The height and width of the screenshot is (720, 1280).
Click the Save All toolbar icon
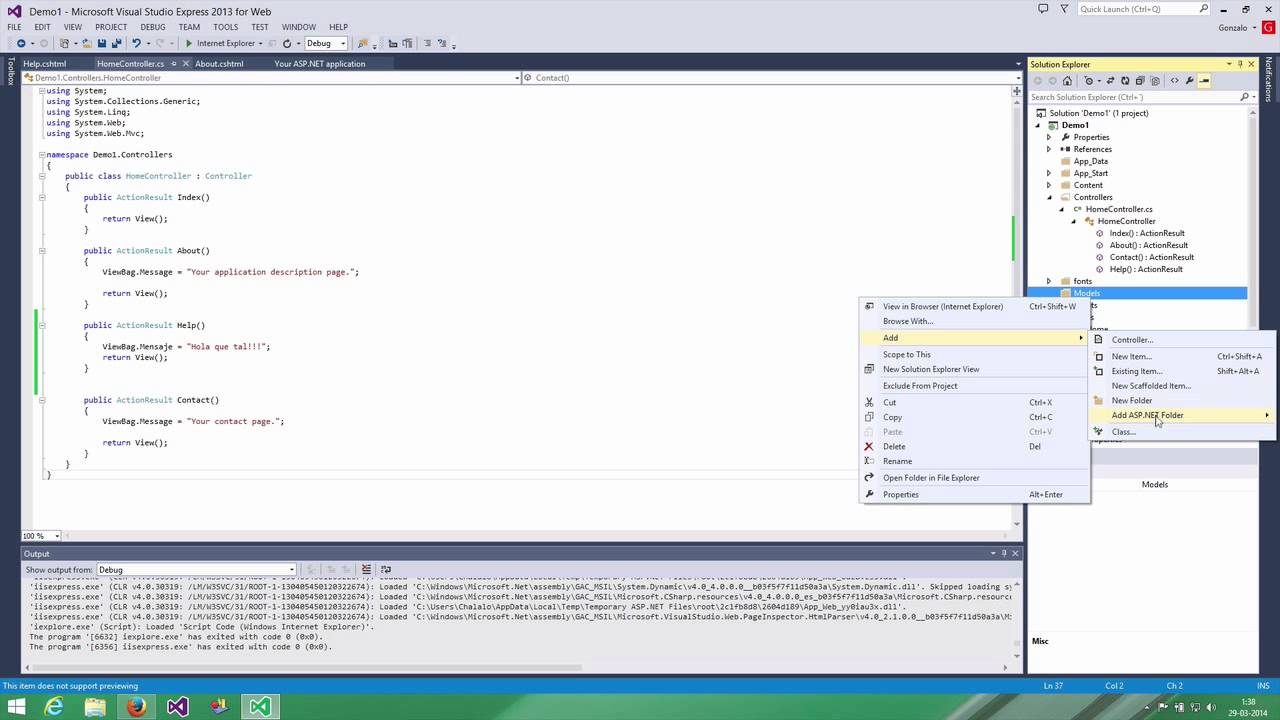[x=116, y=43]
